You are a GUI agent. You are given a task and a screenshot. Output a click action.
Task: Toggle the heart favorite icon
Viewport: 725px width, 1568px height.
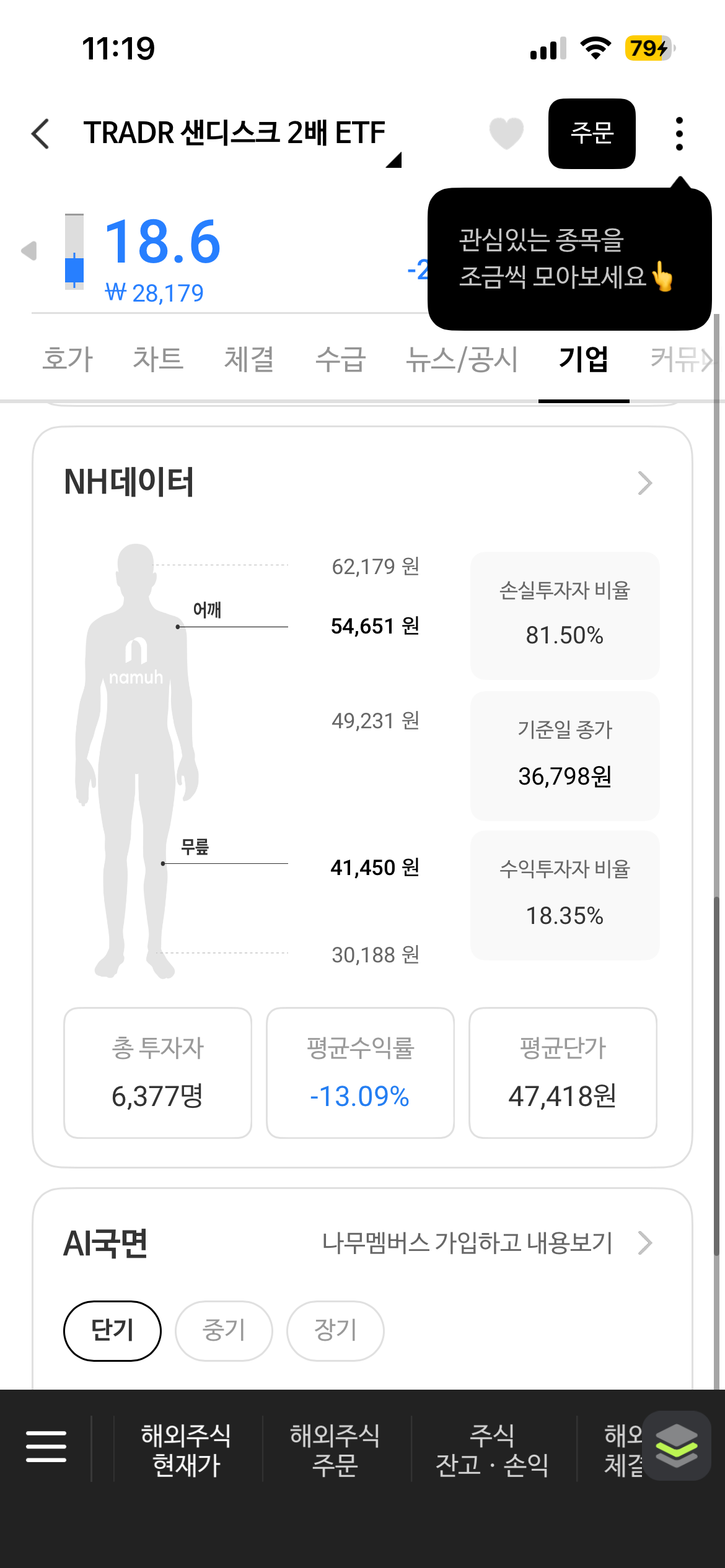click(x=506, y=133)
